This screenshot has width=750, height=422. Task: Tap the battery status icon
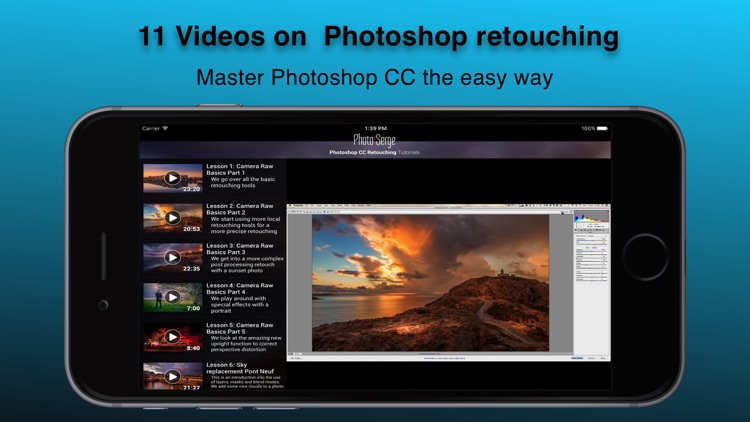[602, 128]
